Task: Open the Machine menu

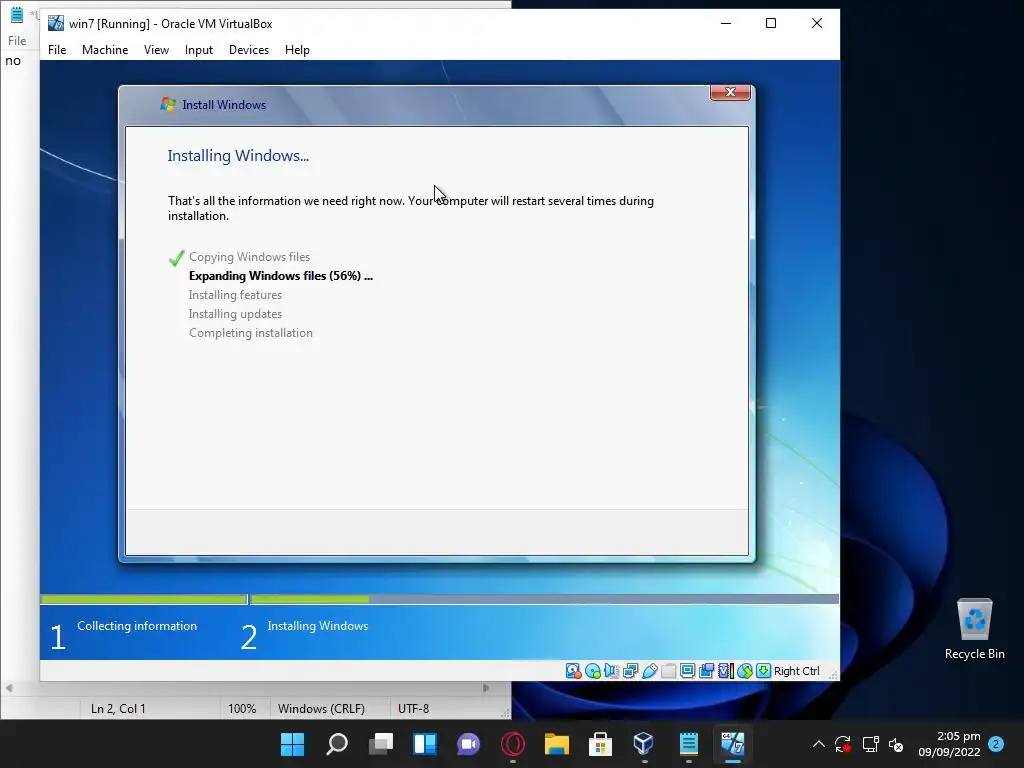Action: click(105, 50)
